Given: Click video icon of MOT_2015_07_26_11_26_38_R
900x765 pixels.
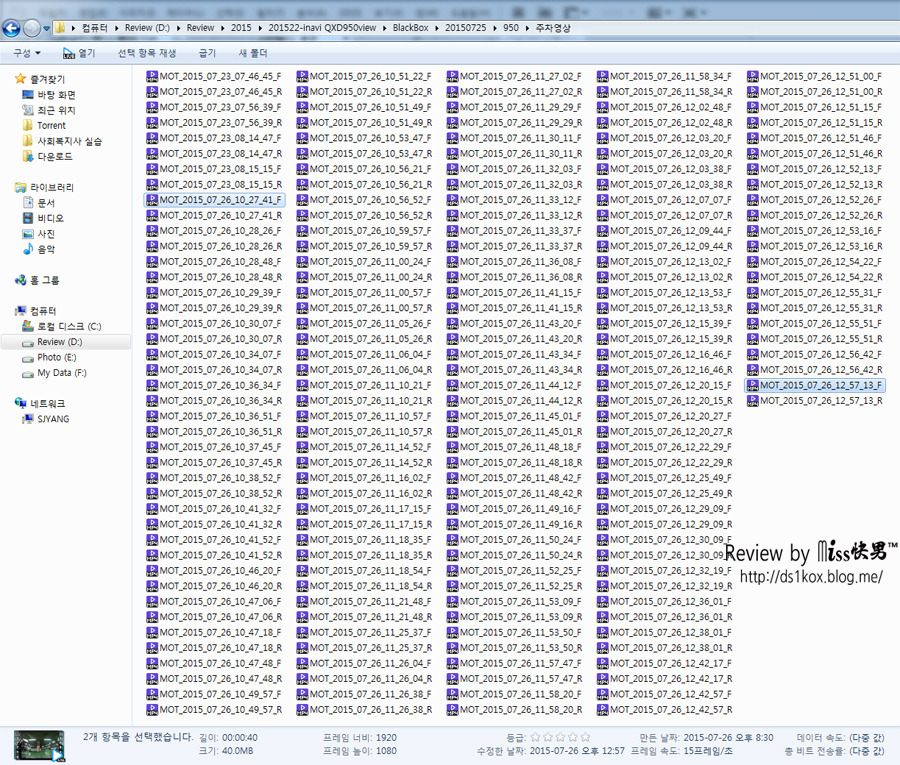Looking at the screenshot, I should [x=302, y=709].
